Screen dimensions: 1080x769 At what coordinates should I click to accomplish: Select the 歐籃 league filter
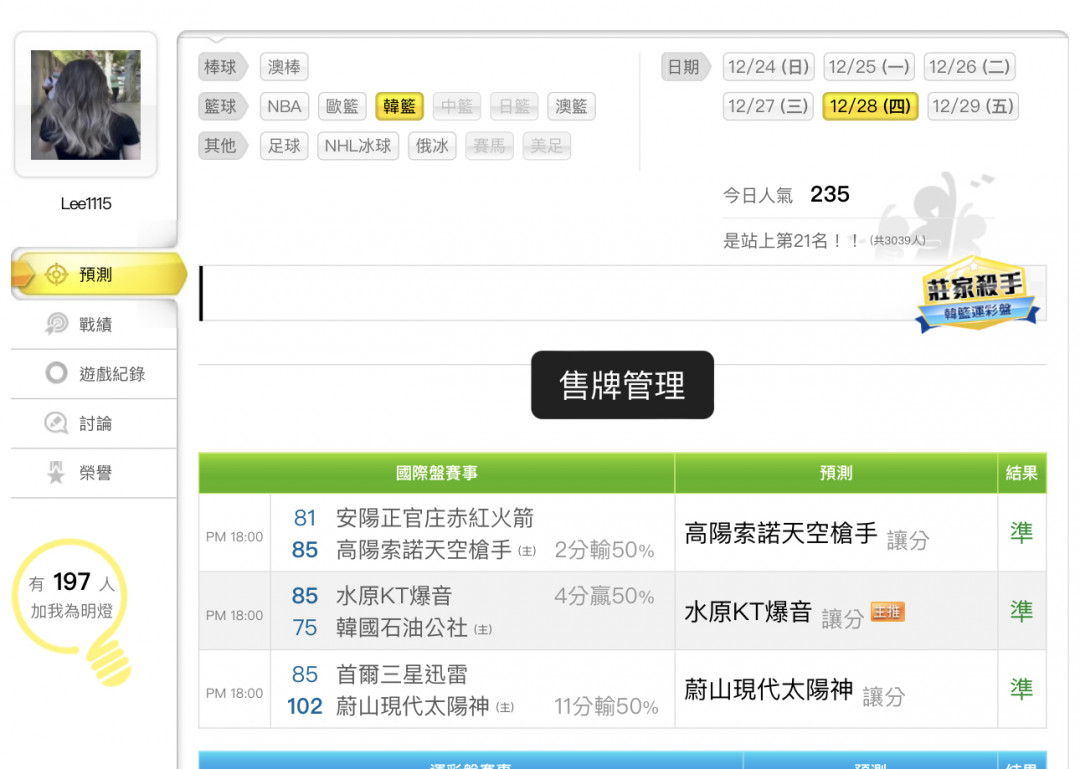pyautogui.click(x=342, y=106)
